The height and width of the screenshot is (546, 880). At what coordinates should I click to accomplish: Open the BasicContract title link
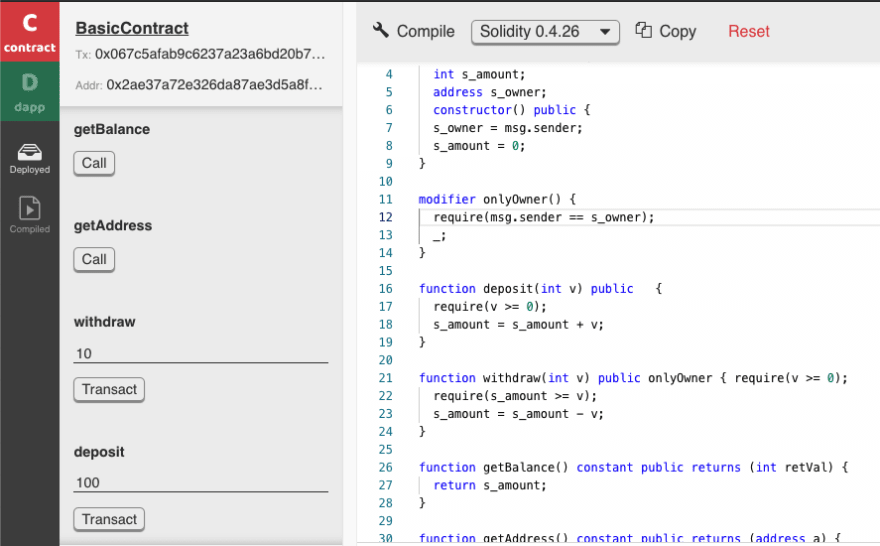(x=132, y=28)
